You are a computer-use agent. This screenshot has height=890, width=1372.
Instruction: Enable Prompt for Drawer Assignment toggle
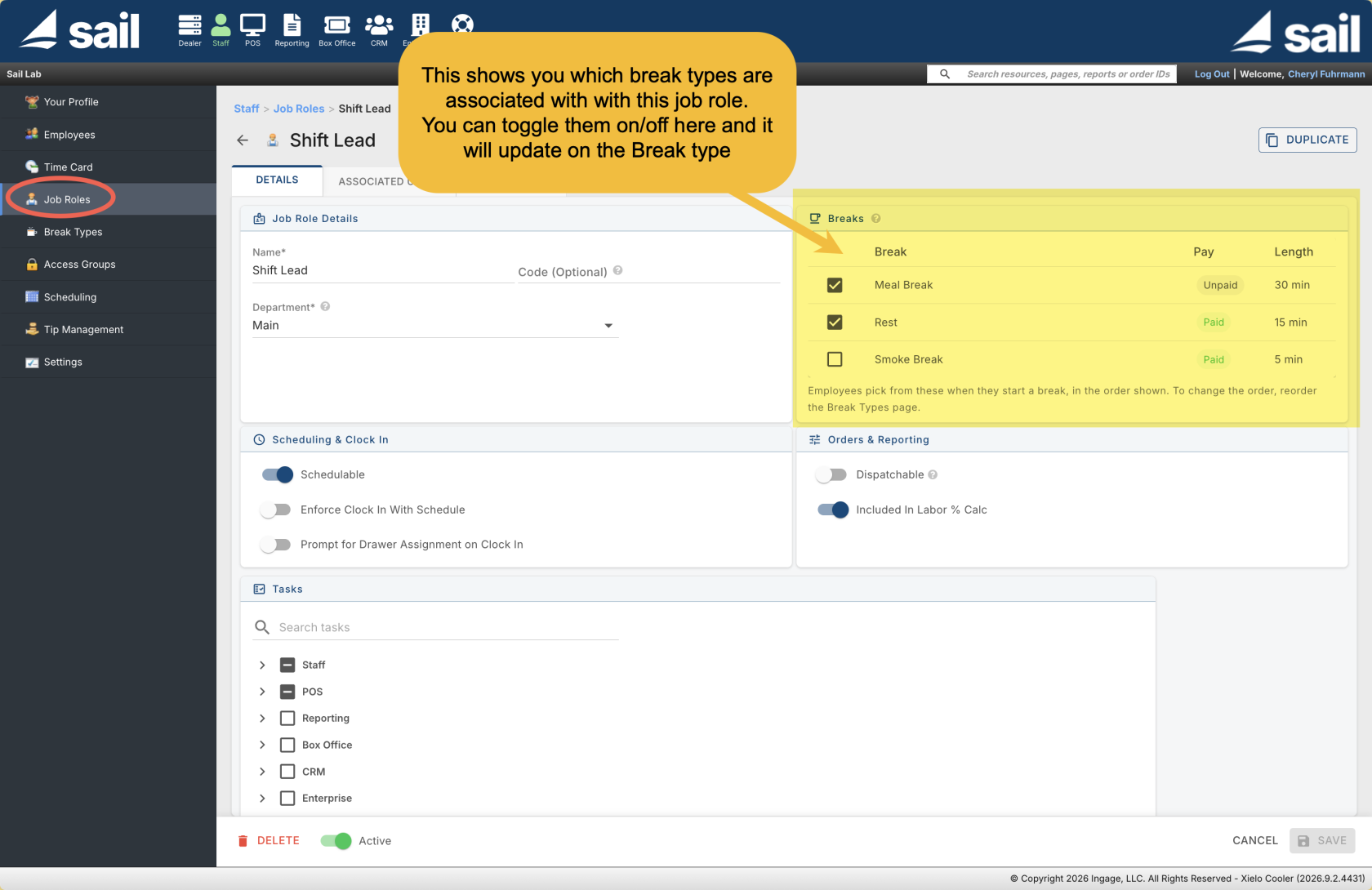(275, 545)
